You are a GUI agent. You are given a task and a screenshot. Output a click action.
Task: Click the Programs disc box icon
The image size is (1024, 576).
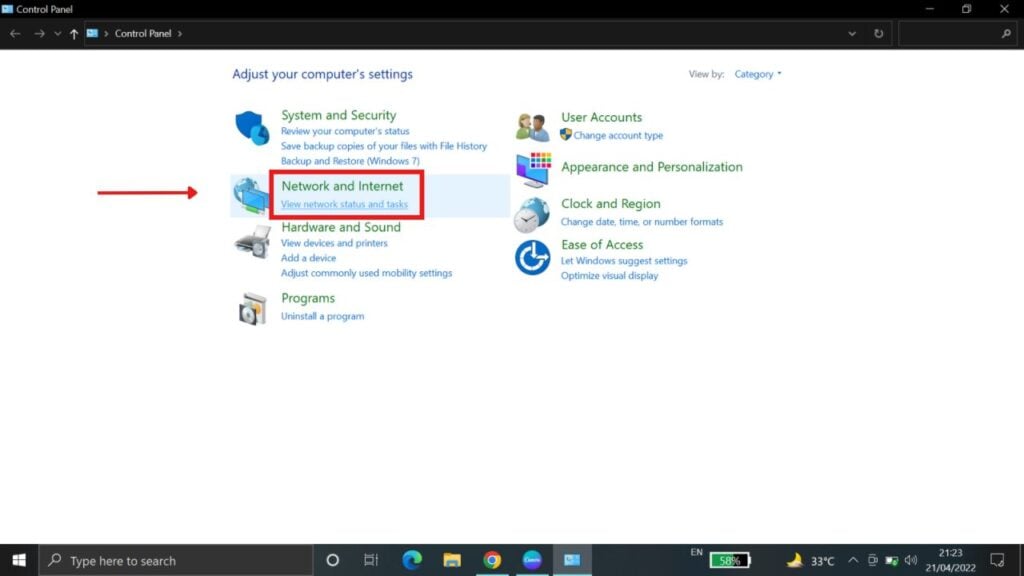coord(253,308)
